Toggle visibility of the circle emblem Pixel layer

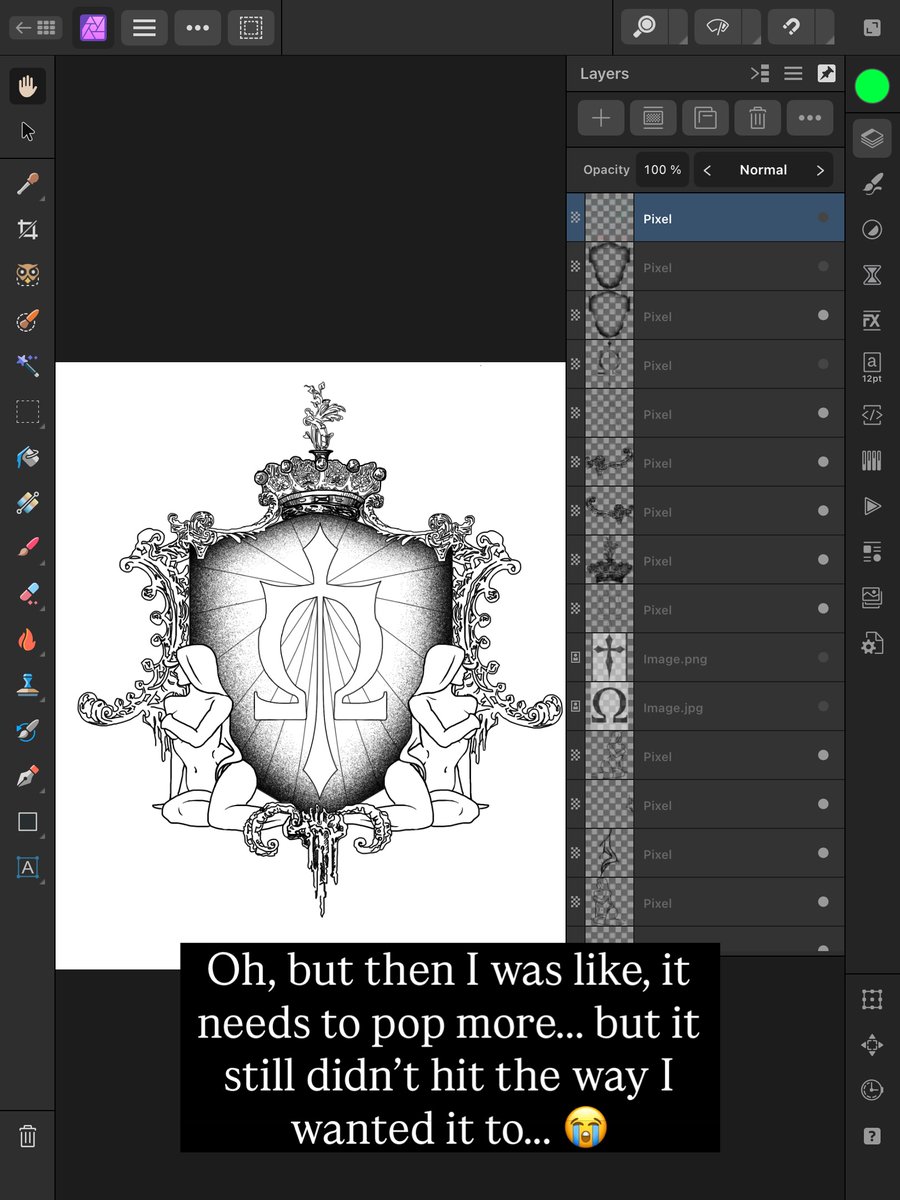coord(823,364)
